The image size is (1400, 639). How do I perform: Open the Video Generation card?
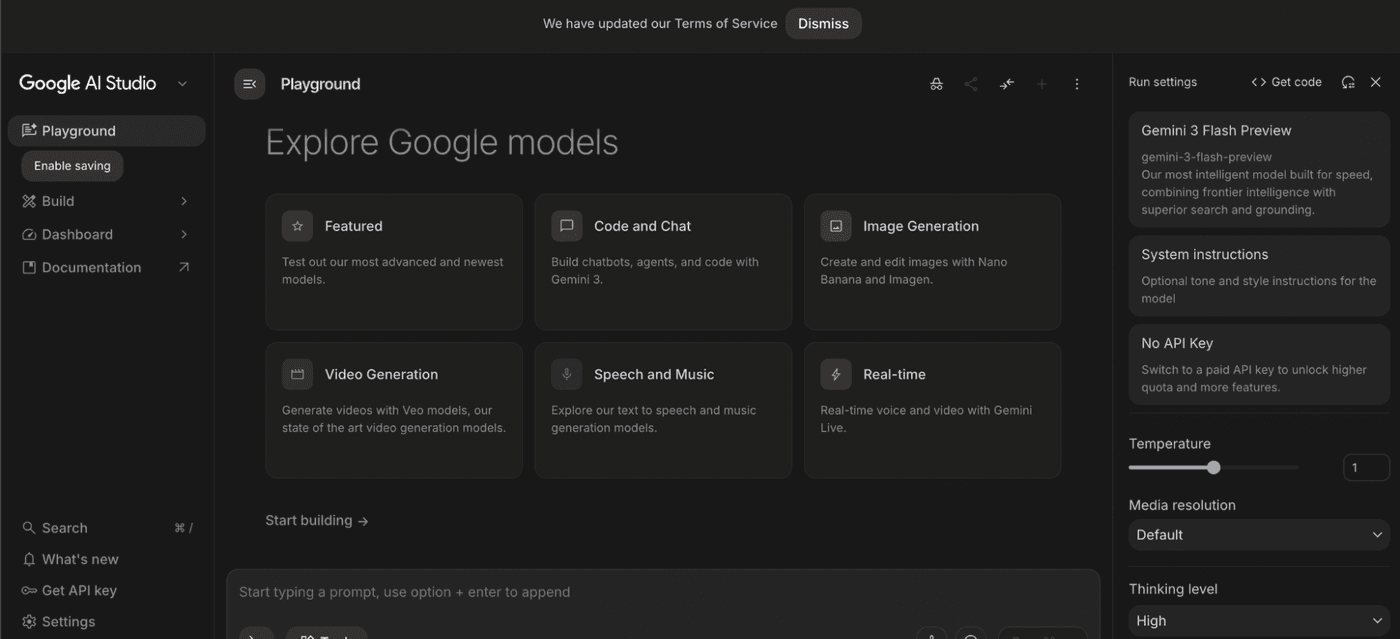pyautogui.click(x=394, y=410)
